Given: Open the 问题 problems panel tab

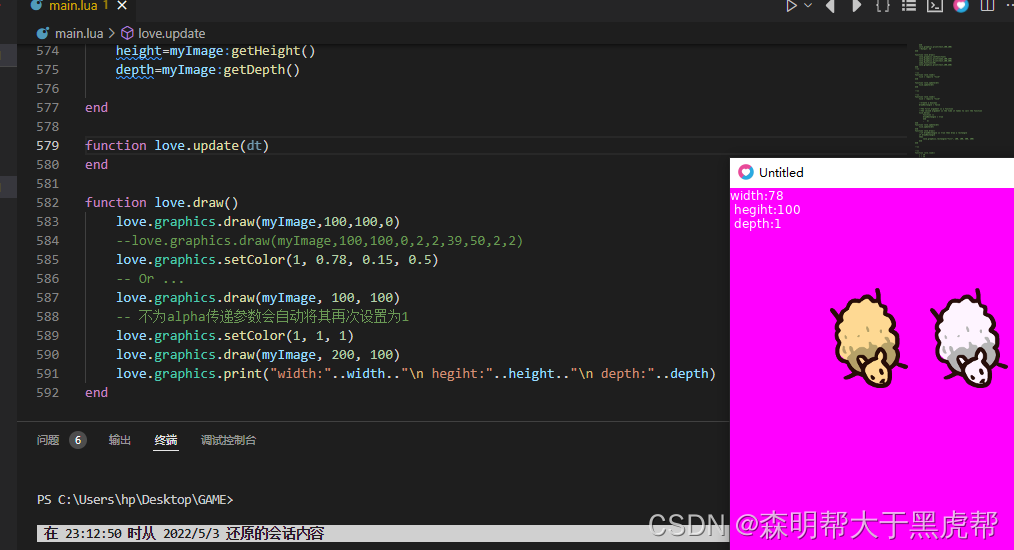Looking at the screenshot, I should click(x=48, y=440).
